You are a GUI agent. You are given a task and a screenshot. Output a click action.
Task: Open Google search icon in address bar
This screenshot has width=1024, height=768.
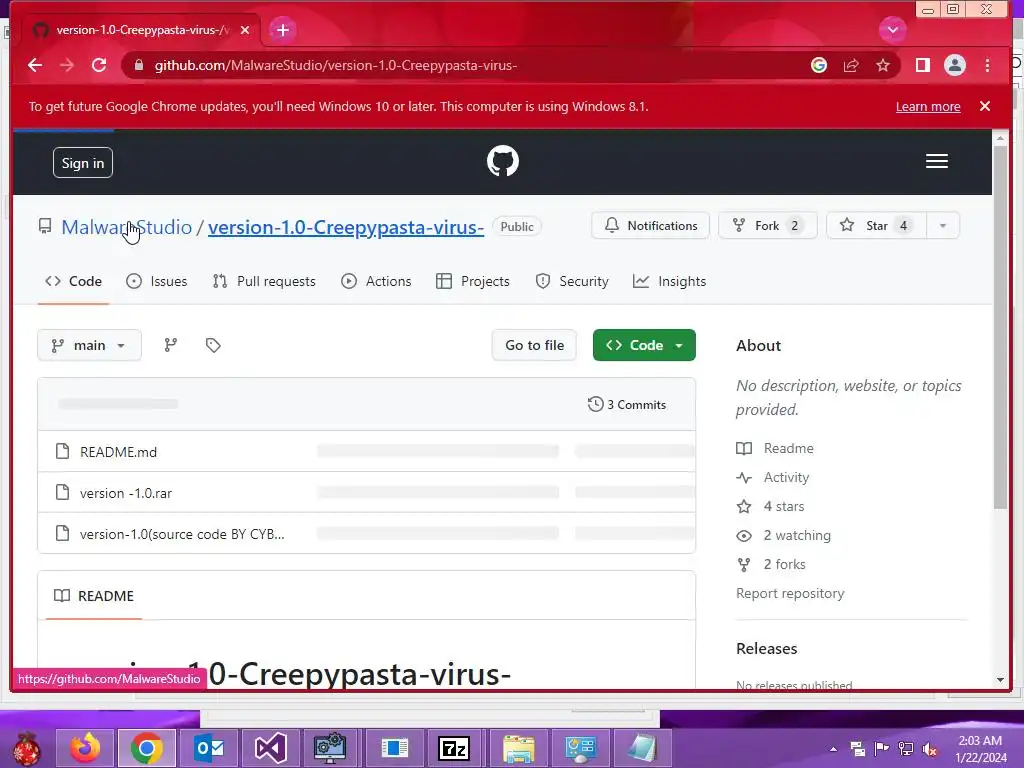[819, 65]
